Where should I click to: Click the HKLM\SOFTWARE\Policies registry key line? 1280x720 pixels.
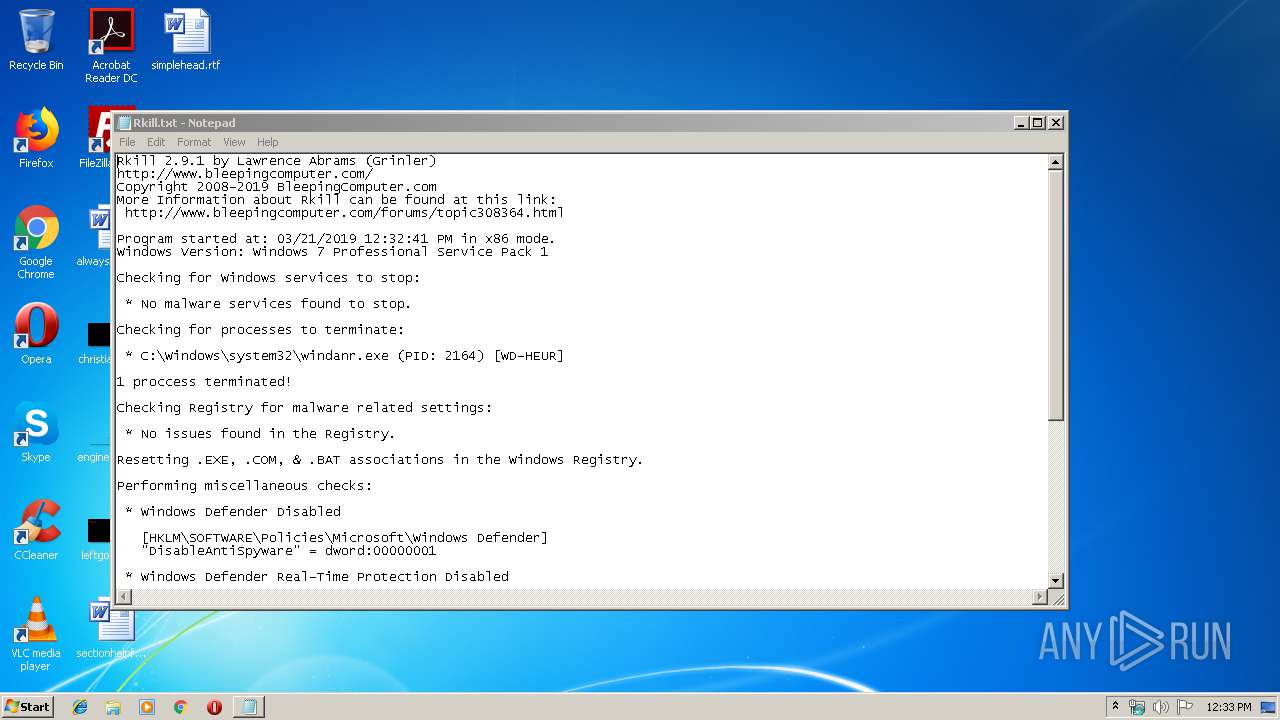(344, 538)
